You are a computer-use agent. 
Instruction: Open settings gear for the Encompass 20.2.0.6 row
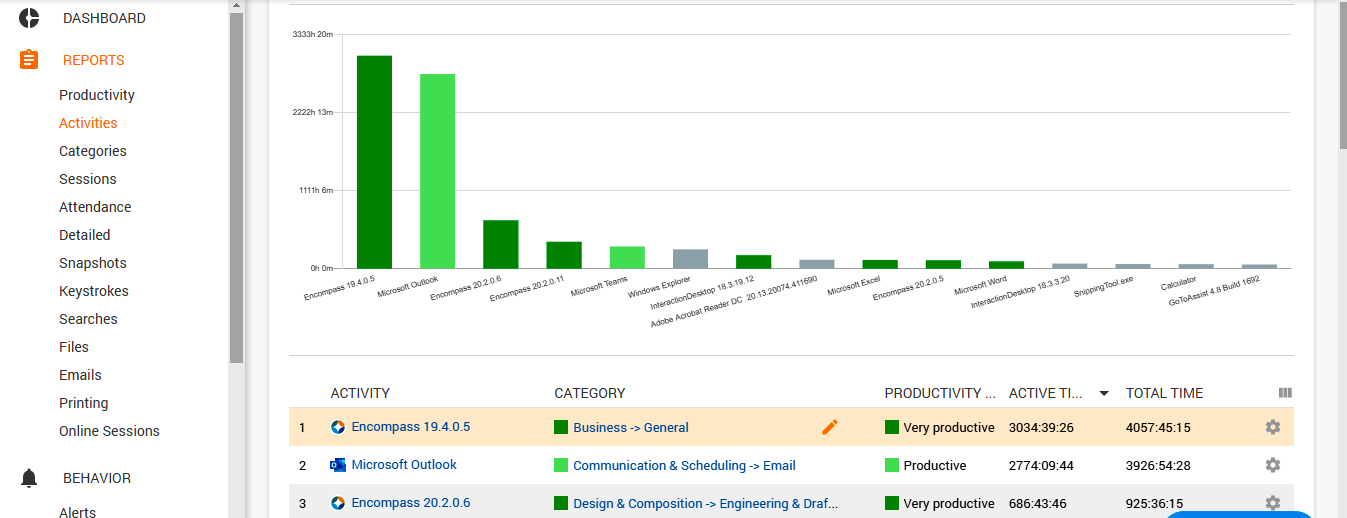click(1273, 503)
